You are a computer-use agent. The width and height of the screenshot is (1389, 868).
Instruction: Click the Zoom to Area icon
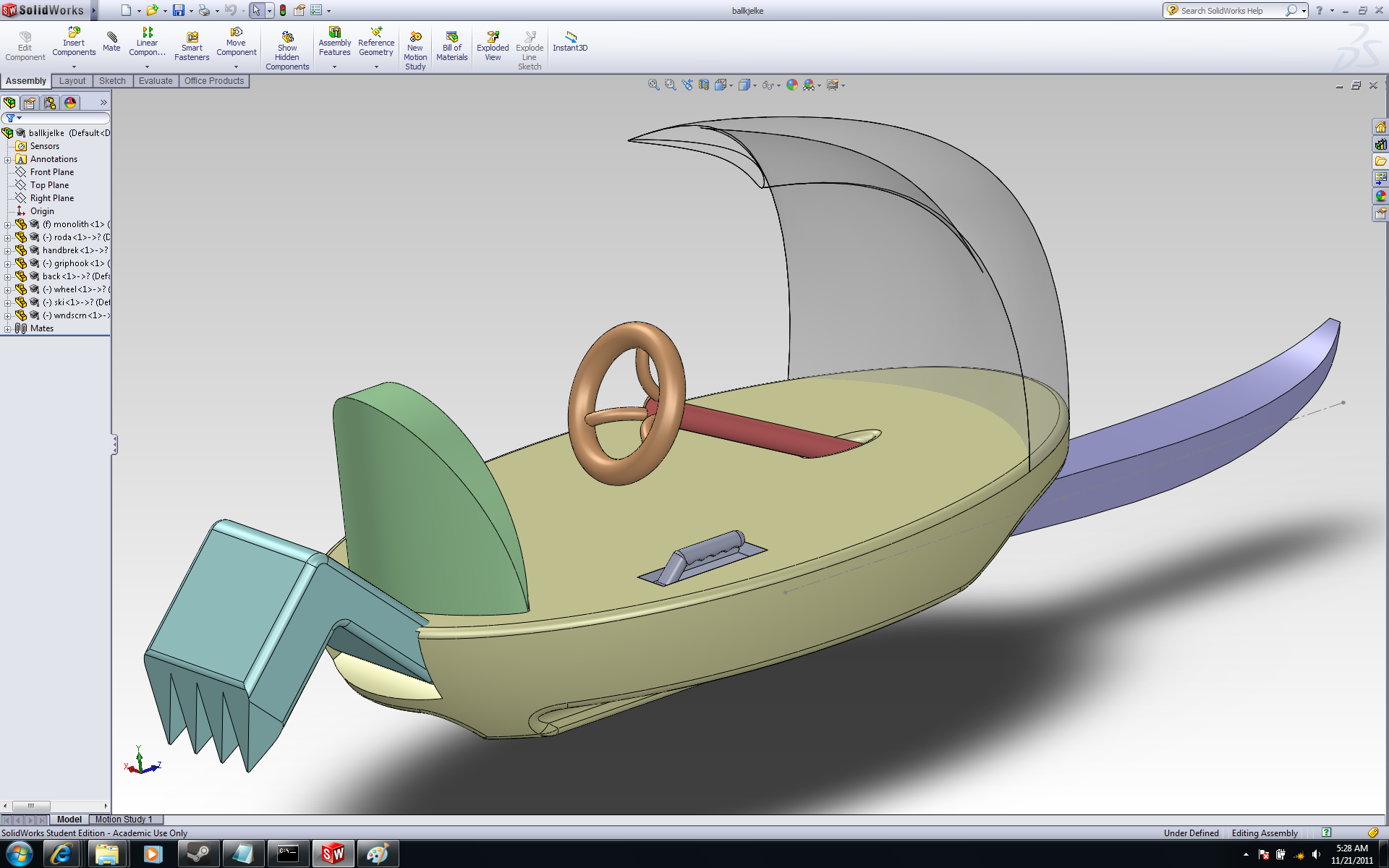(671, 85)
